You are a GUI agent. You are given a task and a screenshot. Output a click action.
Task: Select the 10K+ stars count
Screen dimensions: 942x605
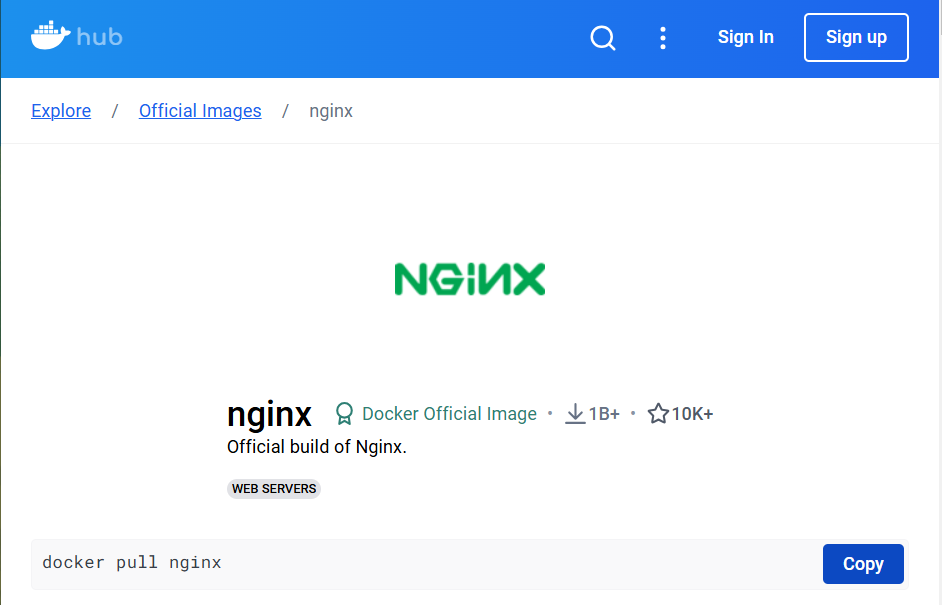pos(692,414)
